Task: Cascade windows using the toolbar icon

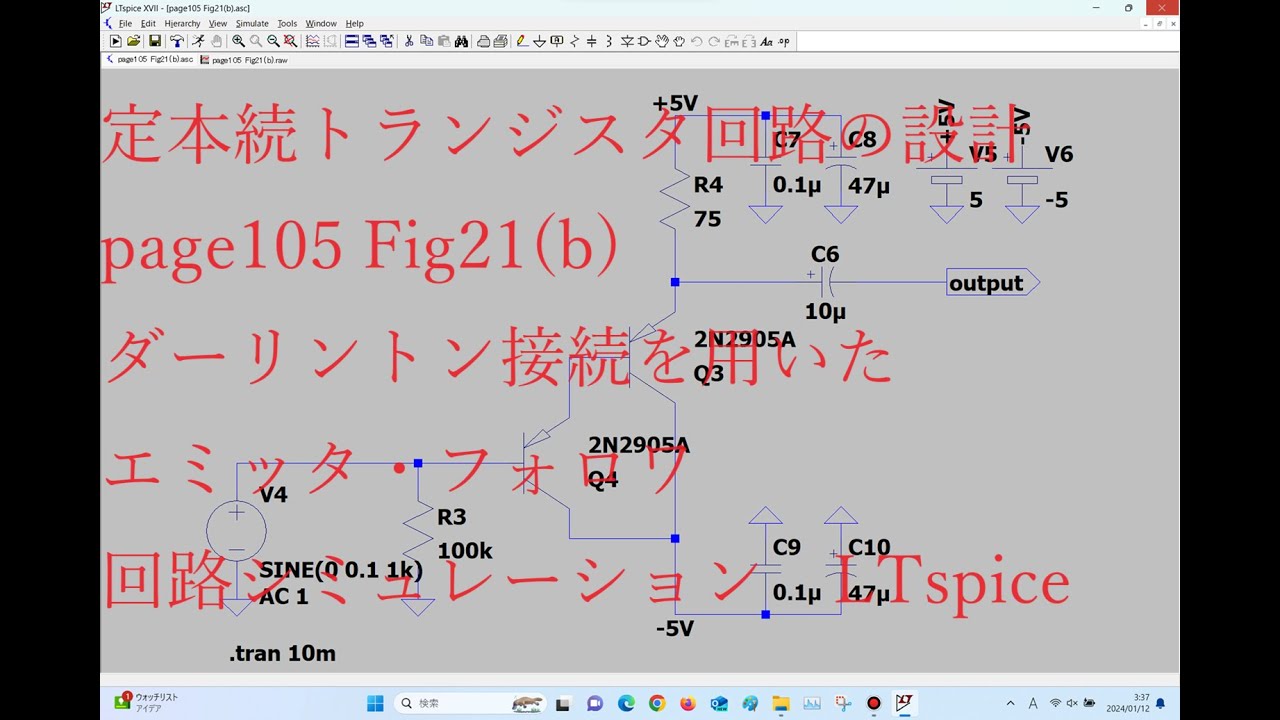Action: pos(369,41)
